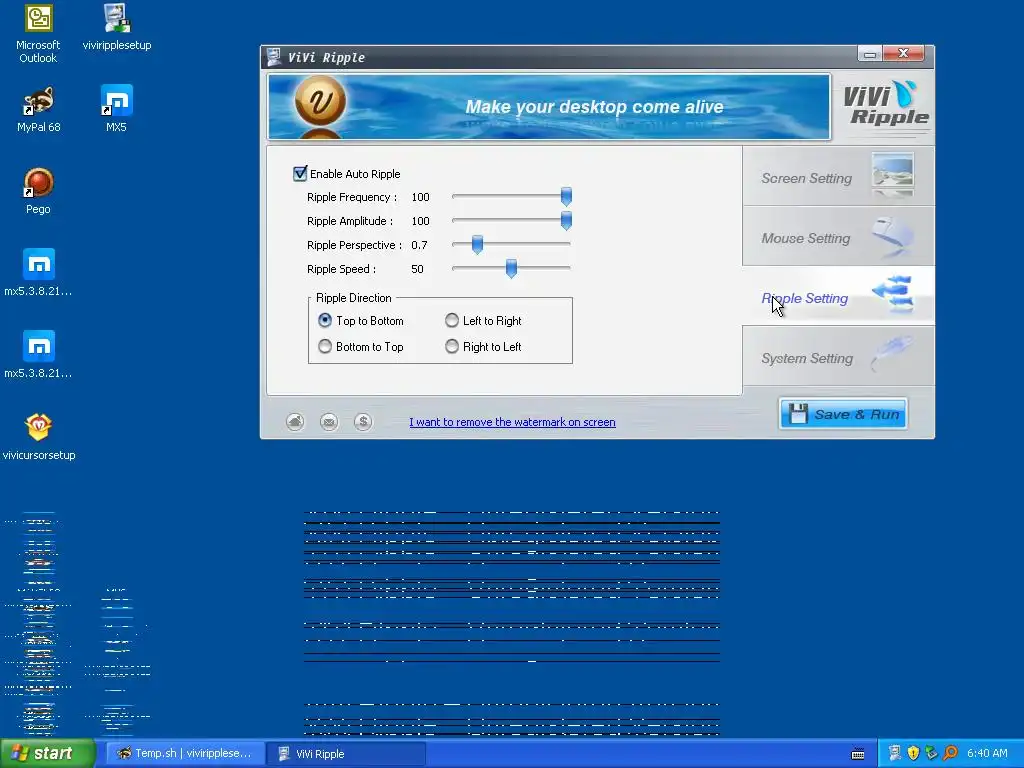Click the Ripple Perspective value 0.7
1024x768 pixels.
(x=419, y=246)
